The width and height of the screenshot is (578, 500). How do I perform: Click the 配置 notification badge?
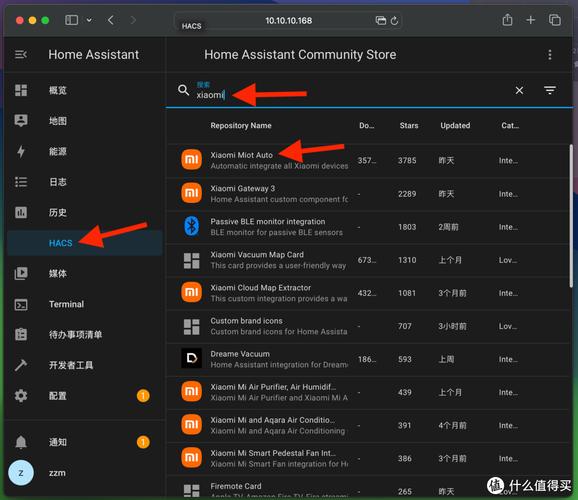(143, 396)
